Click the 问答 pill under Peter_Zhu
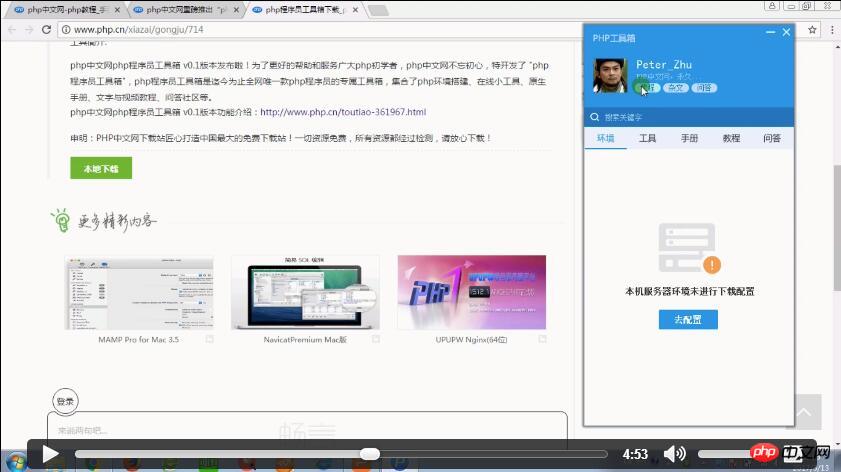Viewport: 841px width, 472px height. point(704,87)
